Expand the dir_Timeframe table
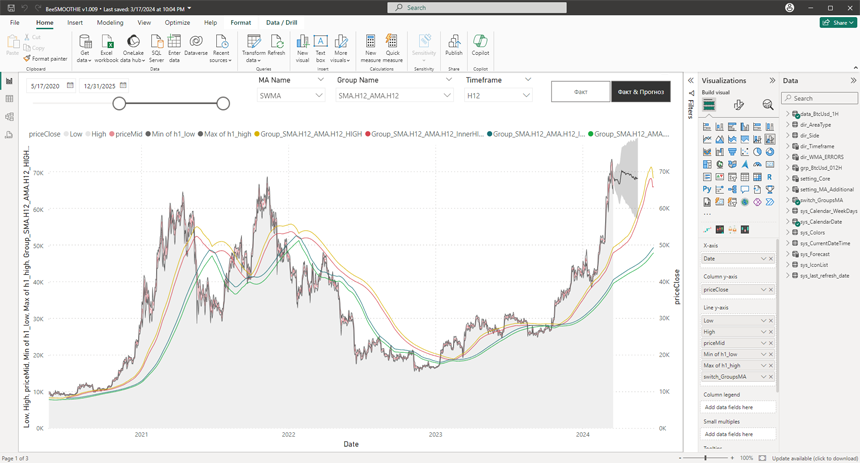The height and width of the screenshot is (463, 860). click(x=788, y=146)
